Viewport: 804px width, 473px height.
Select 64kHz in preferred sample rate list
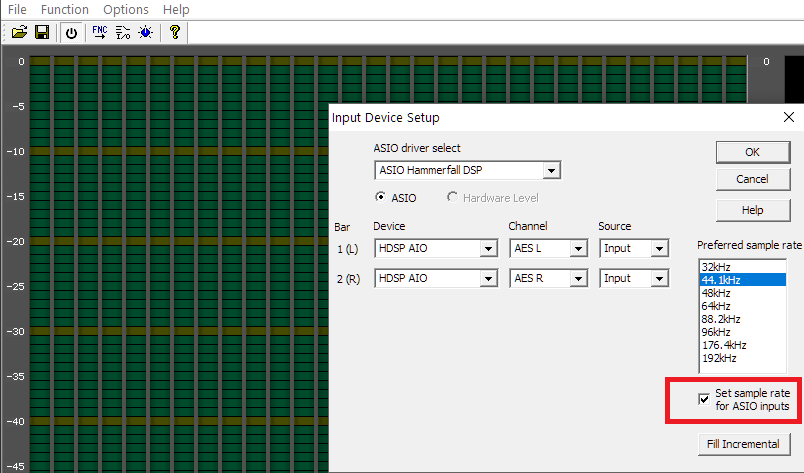[x=742, y=306]
